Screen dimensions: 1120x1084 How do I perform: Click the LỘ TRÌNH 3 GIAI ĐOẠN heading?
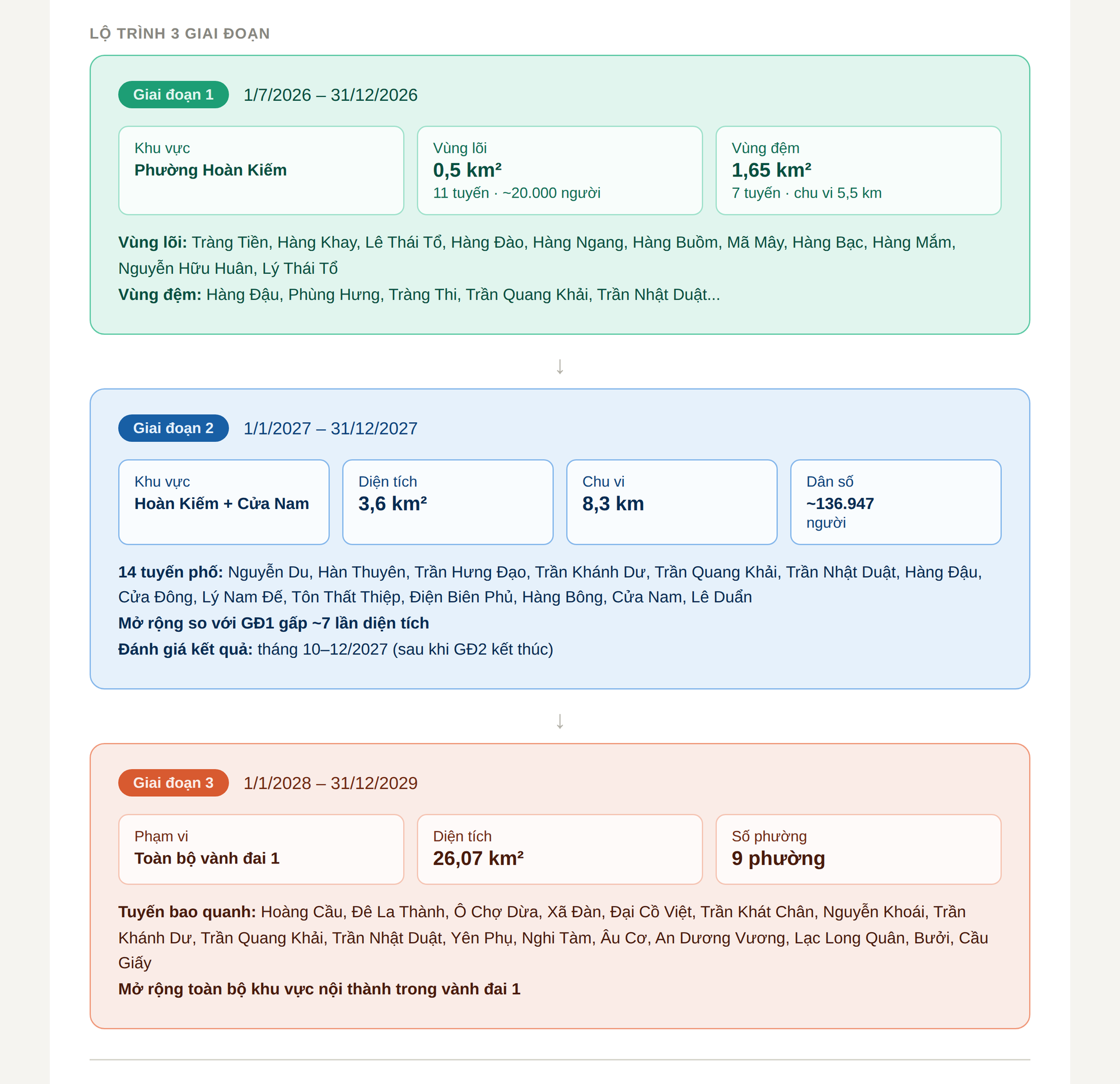click(x=179, y=34)
